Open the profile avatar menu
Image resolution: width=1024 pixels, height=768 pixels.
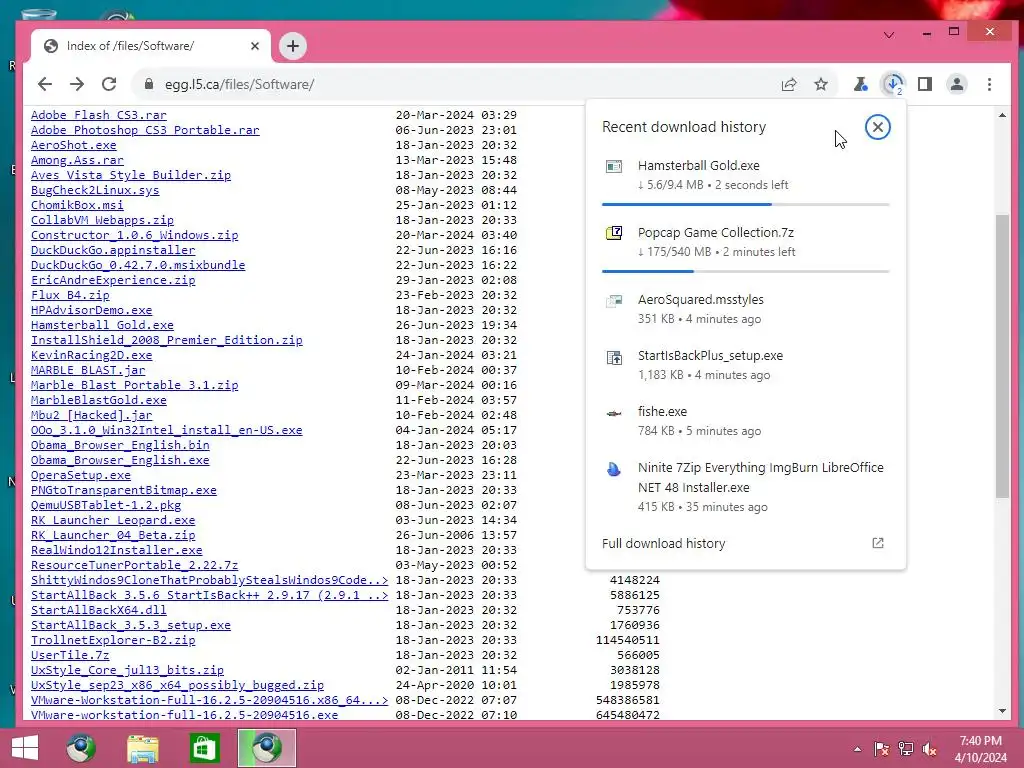point(957,84)
